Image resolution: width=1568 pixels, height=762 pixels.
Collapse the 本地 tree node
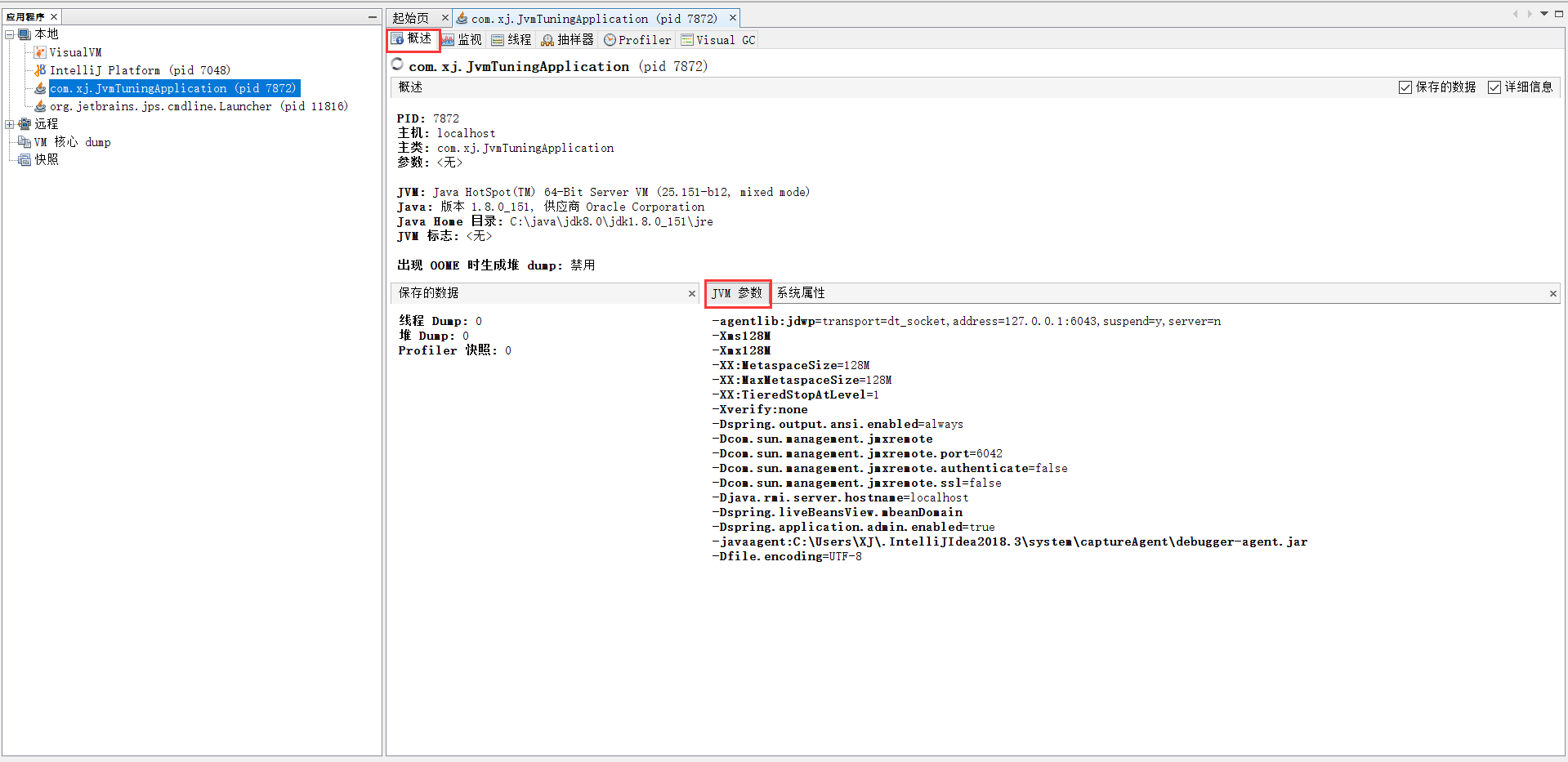(x=10, y=34)
